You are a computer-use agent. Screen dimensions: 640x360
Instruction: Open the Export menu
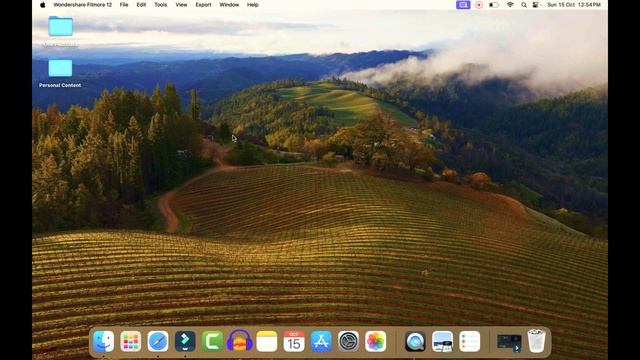(203, 5)
